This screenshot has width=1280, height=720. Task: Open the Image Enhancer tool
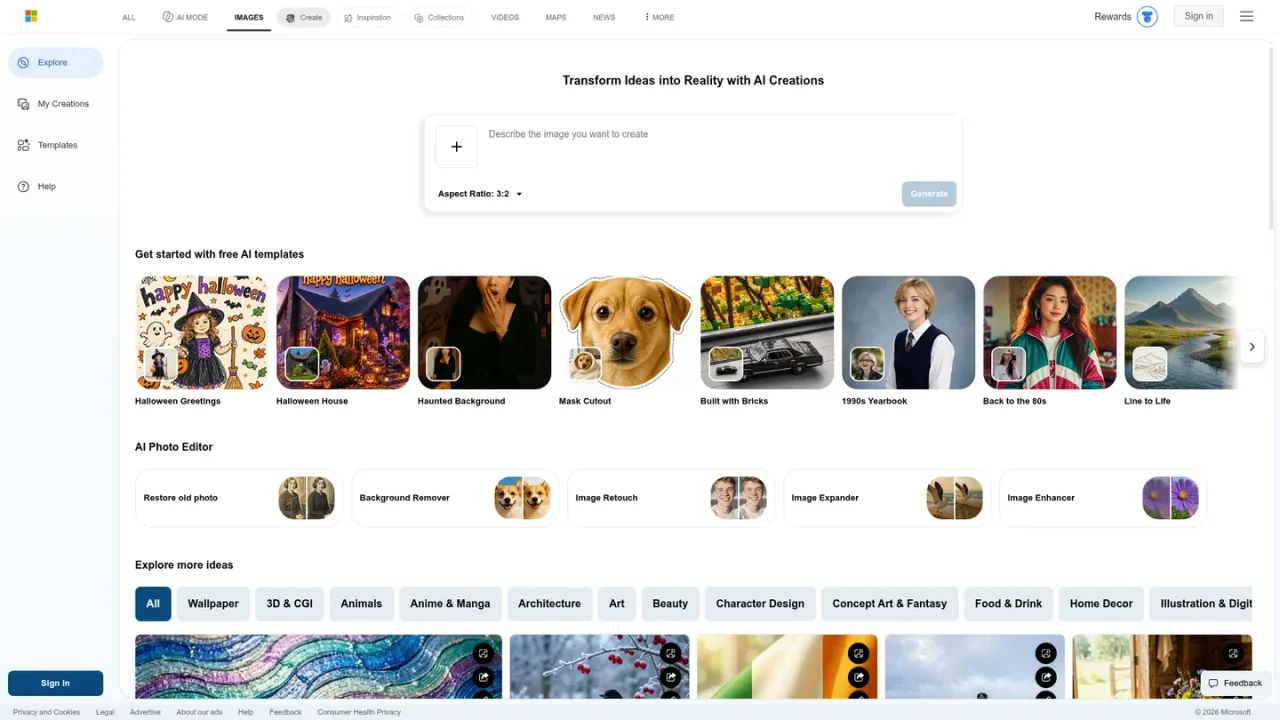click(x=1103, y=498)
